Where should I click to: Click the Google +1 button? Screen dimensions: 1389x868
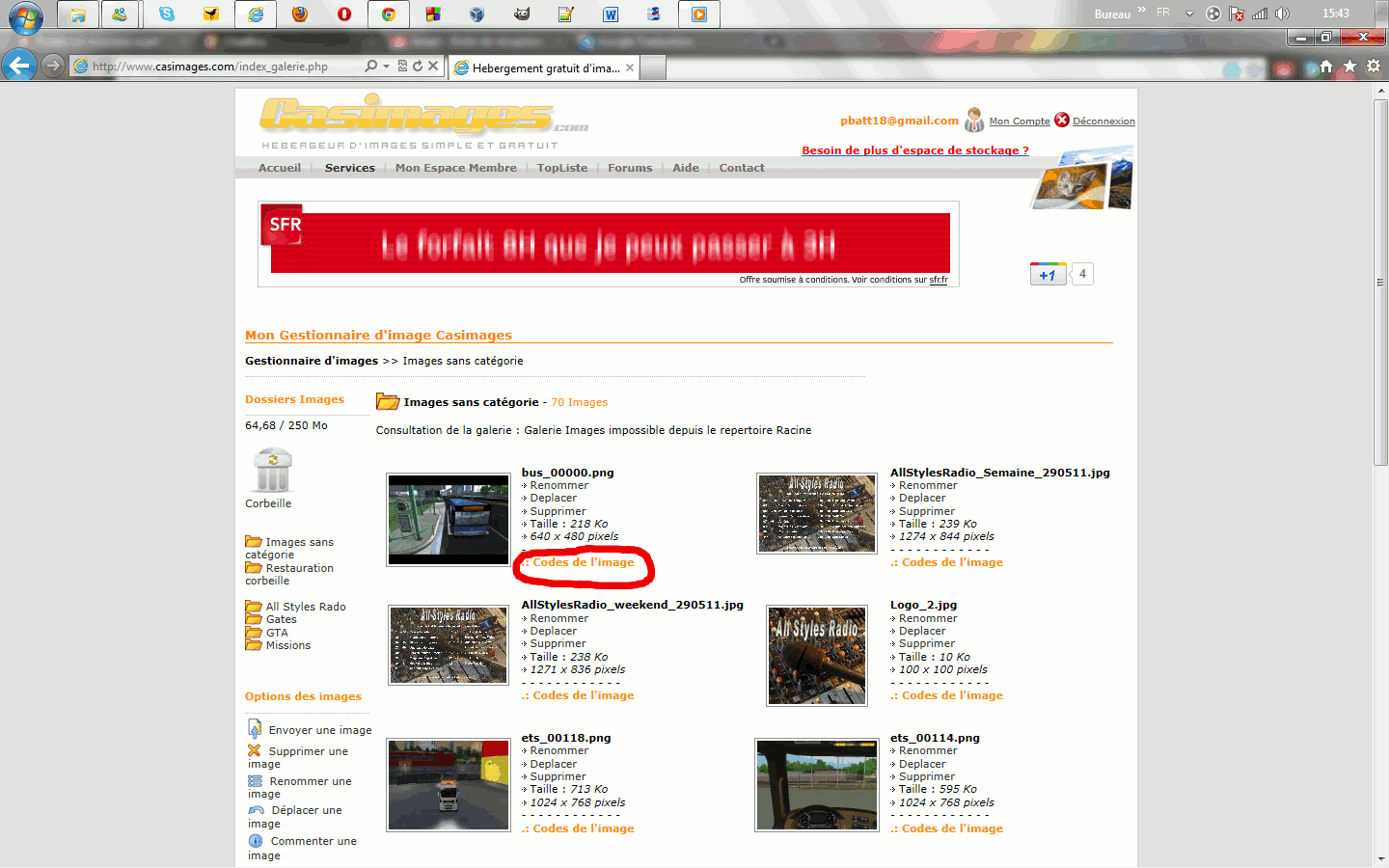[x=1048, y=274]
